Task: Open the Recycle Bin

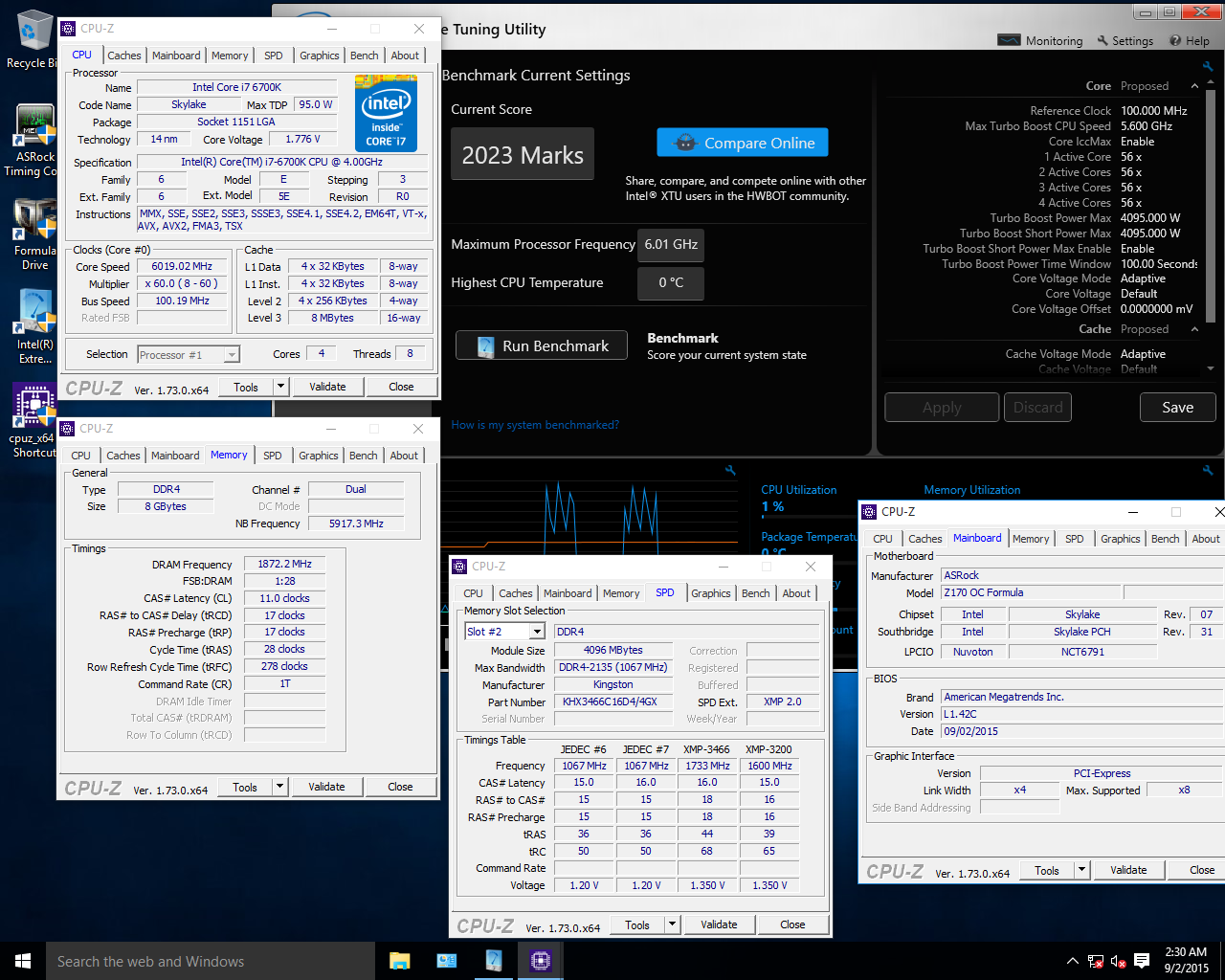Action: pos(33,29)
